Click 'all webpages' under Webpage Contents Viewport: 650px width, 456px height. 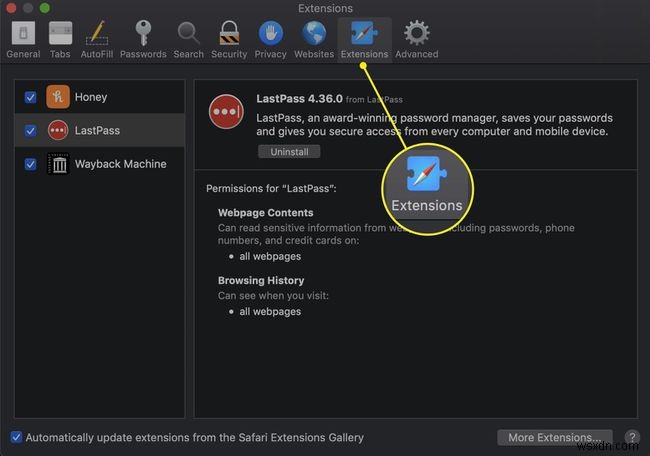270,257
